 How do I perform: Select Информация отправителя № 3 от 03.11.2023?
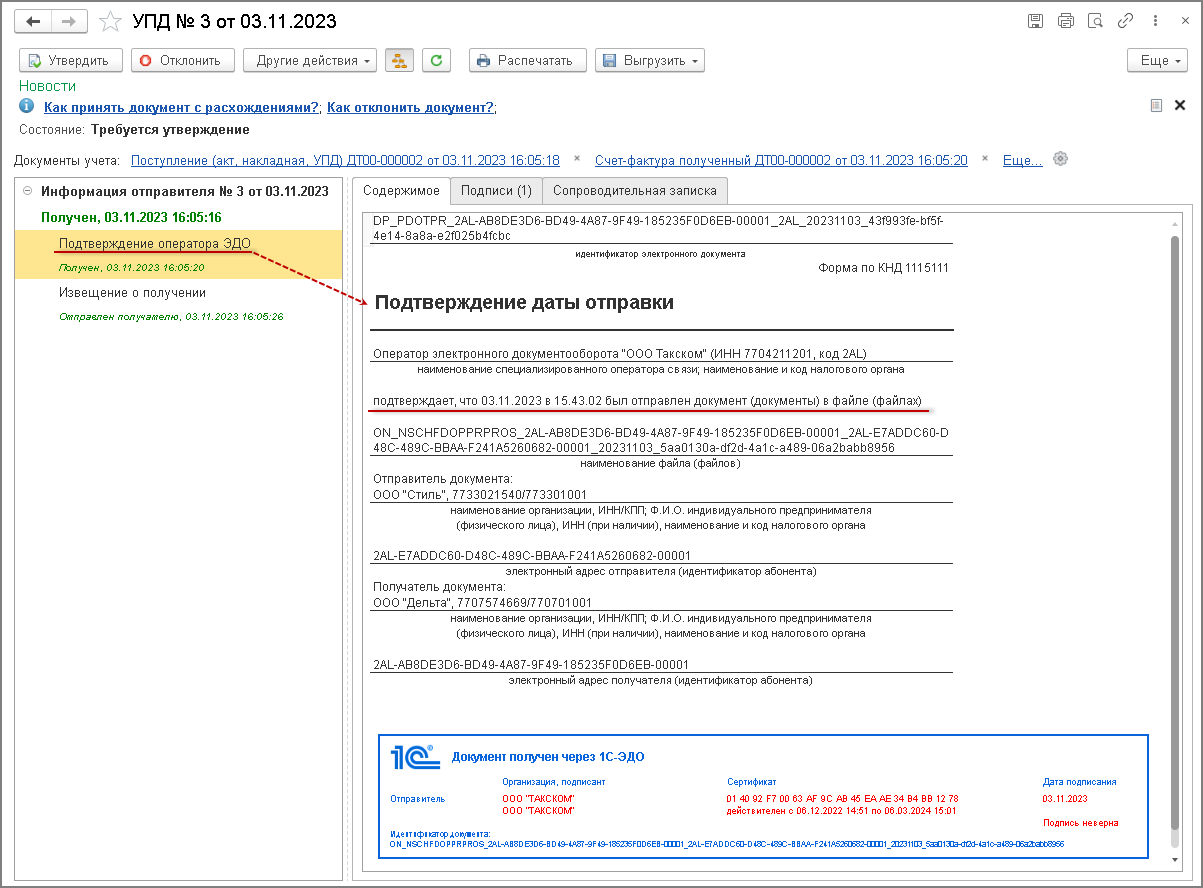185,191
